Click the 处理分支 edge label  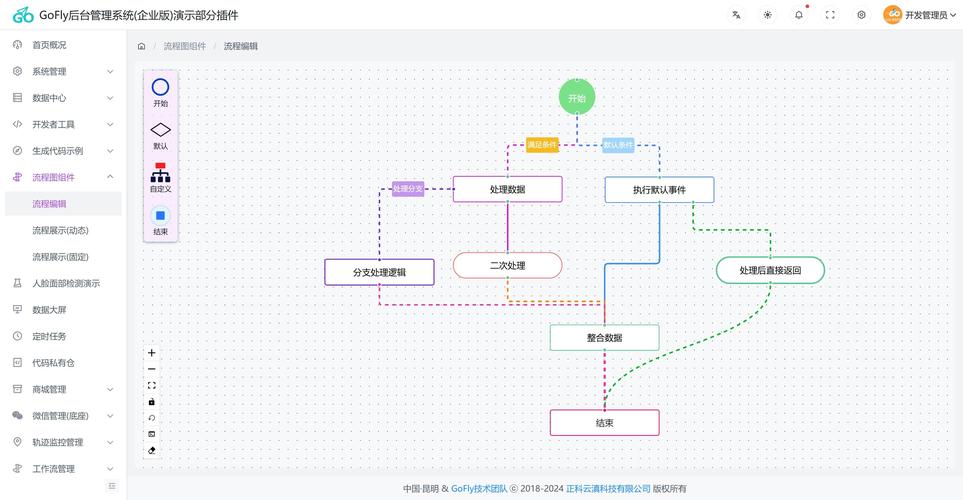pos(408,189)
